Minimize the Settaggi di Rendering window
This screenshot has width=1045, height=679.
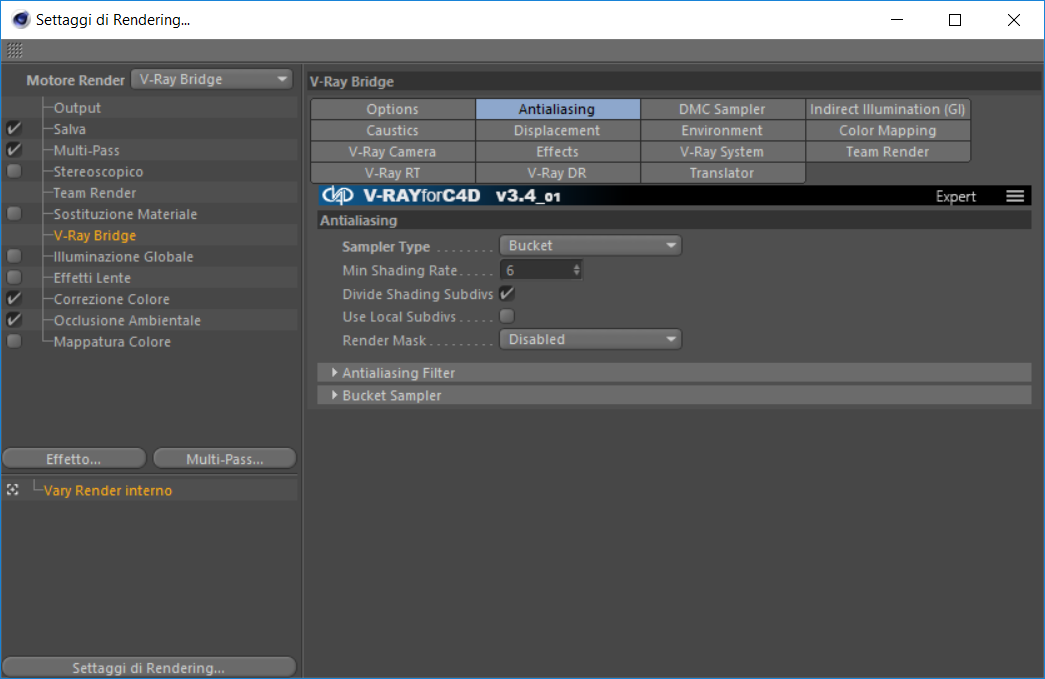point(897,20)
